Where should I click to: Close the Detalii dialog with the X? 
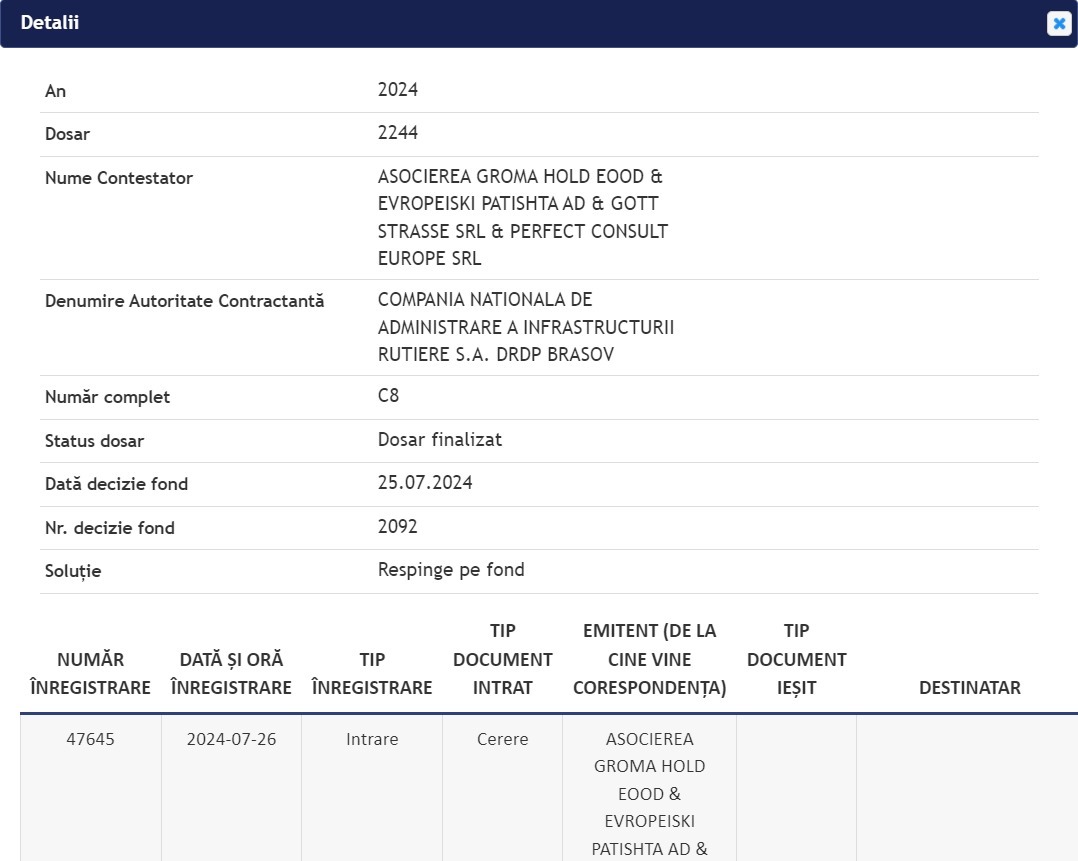tap(1059, 23)
